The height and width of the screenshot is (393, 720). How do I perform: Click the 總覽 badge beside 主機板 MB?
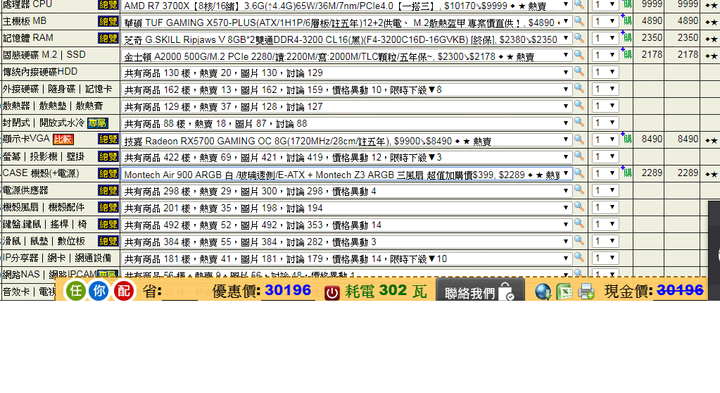click(x=108, y=21)
